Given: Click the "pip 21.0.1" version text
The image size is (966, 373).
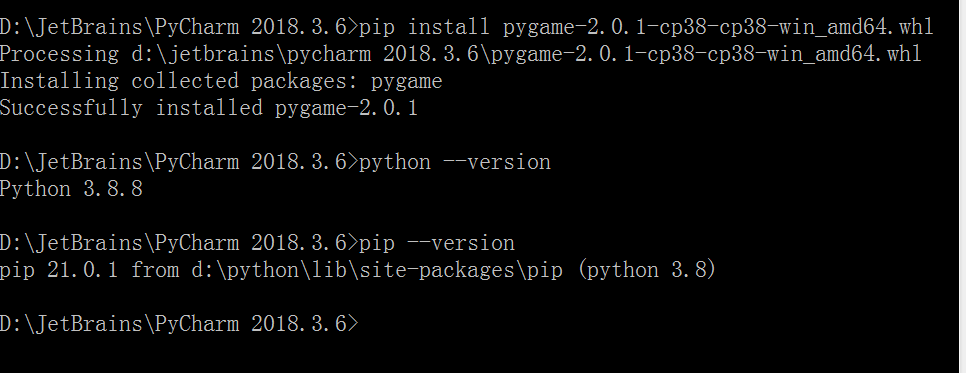Looking at the screenshot, I should (59, 270).
